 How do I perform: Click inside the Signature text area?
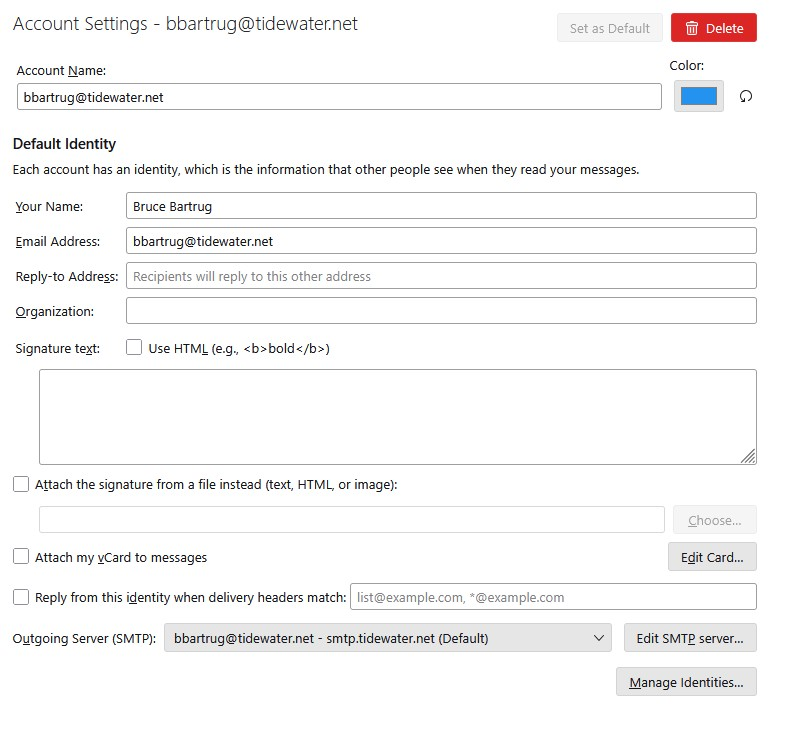click(x=397, y=416)
